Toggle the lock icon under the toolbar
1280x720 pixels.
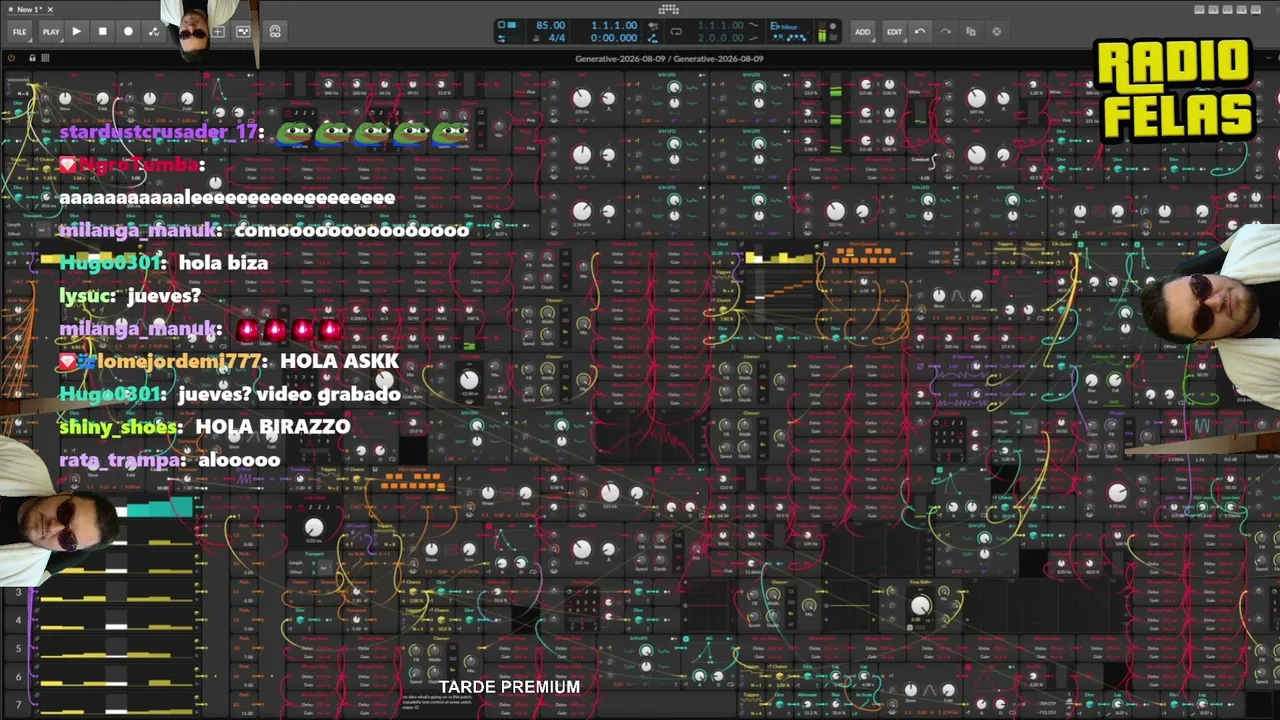32,58
